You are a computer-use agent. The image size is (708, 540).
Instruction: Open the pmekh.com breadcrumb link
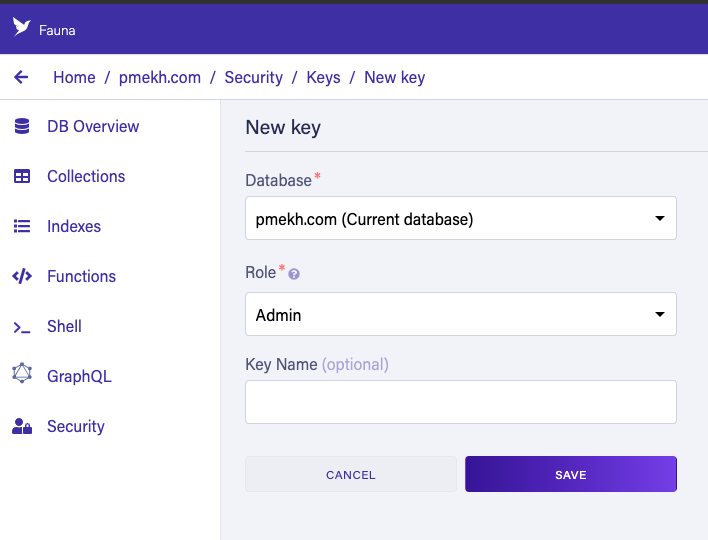point(160,77)
